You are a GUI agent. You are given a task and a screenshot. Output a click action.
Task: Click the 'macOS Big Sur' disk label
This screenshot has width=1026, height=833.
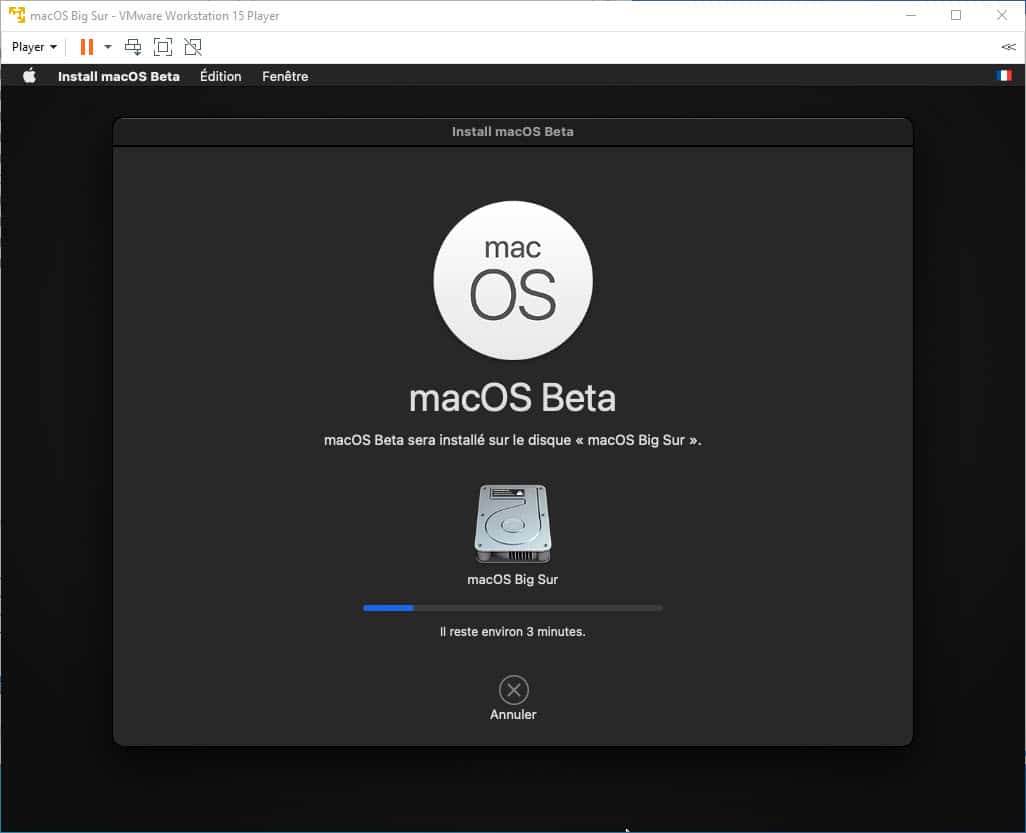pyautogui.click(x=513, y=580)
